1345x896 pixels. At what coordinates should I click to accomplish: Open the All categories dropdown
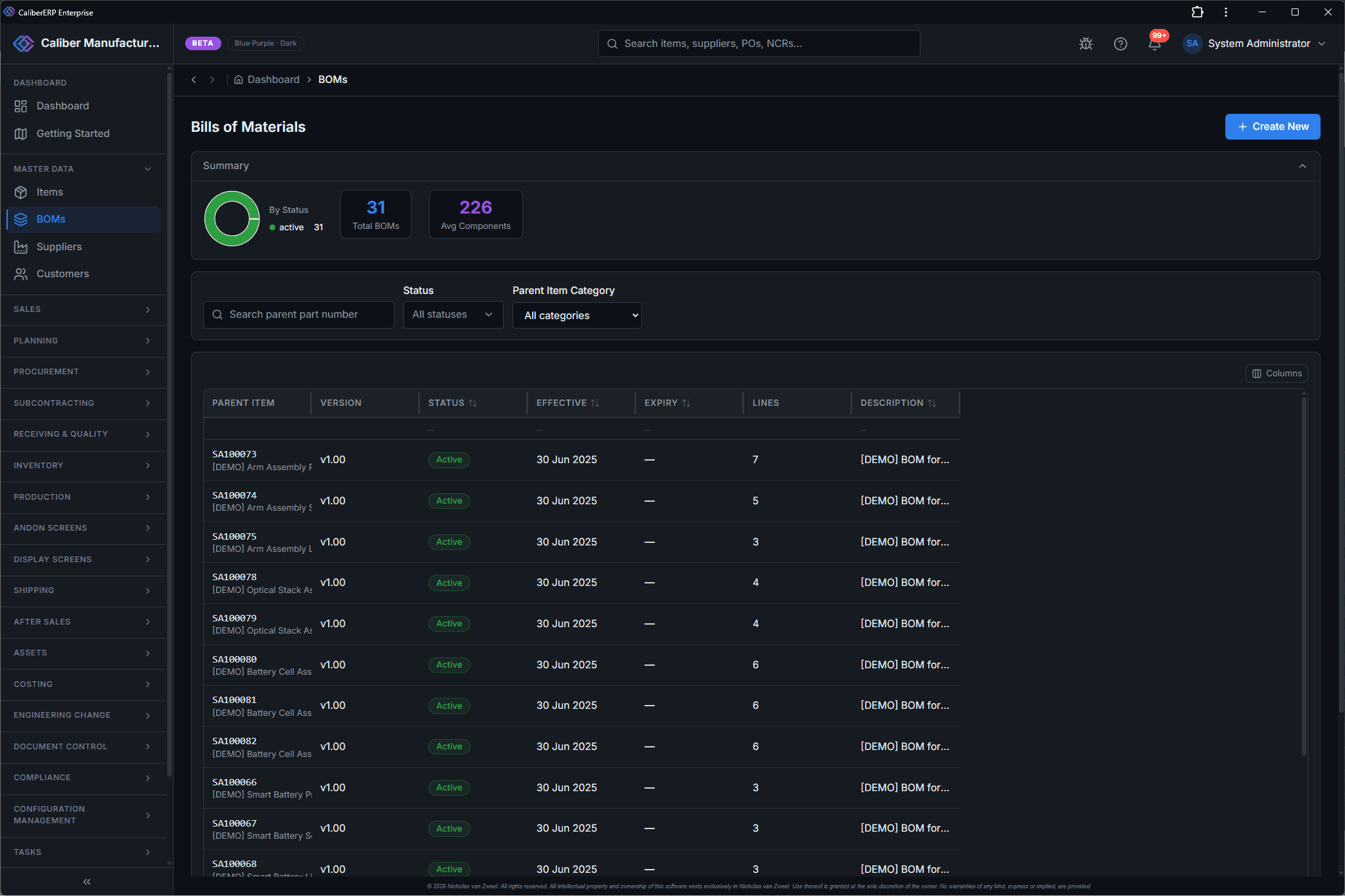[x=577, y=315]
